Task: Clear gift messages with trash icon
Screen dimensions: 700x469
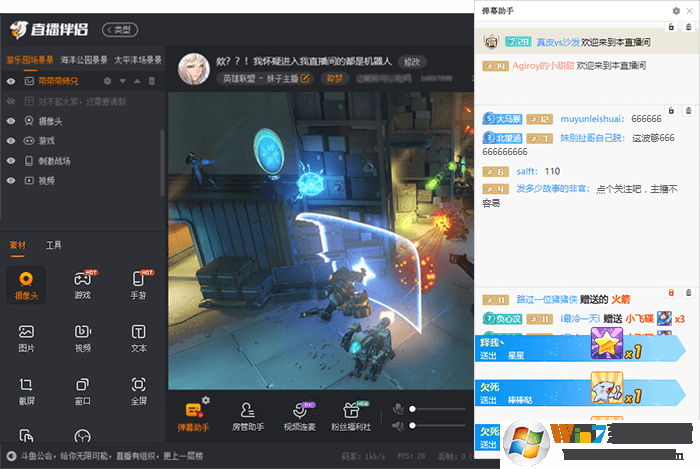Action: pos(688,293)
